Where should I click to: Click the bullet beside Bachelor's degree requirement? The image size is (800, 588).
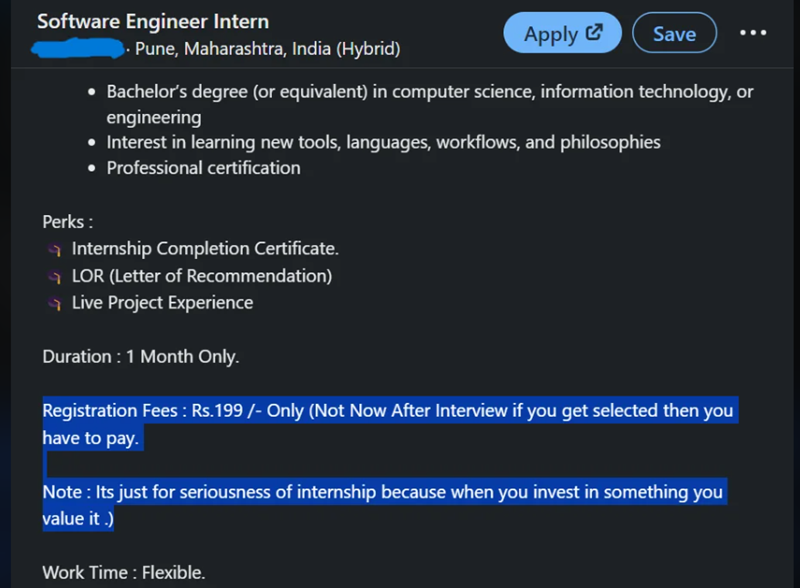click(90, 91)
